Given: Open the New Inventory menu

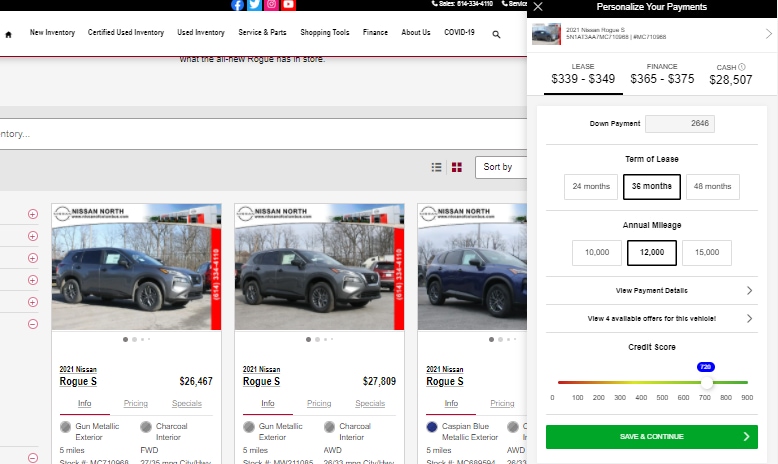Looking at the screenshot, I should tap(52, 32).
